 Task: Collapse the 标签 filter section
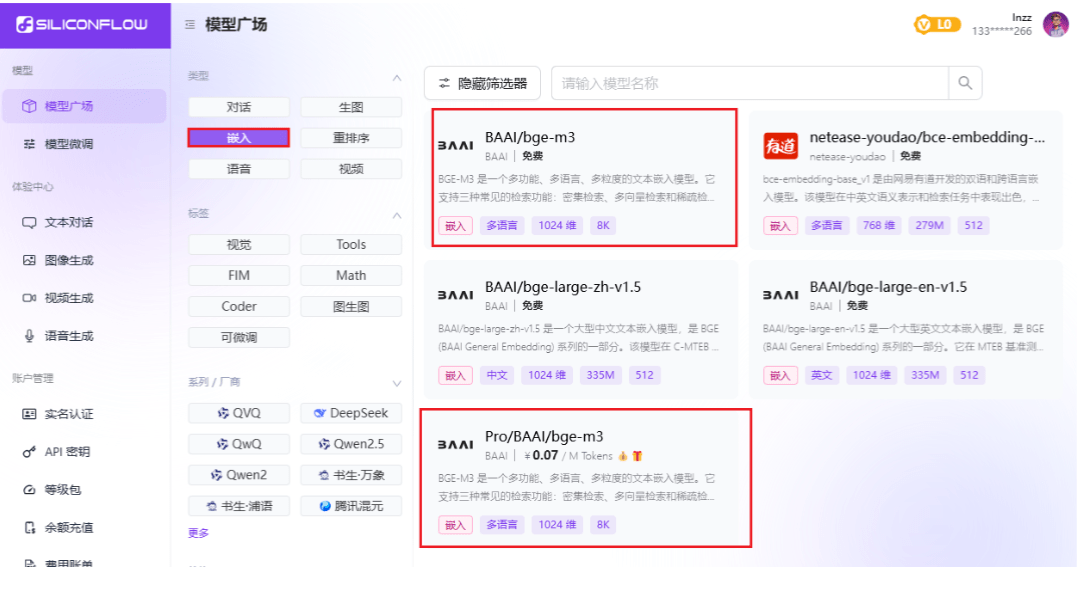coord(397,214)
